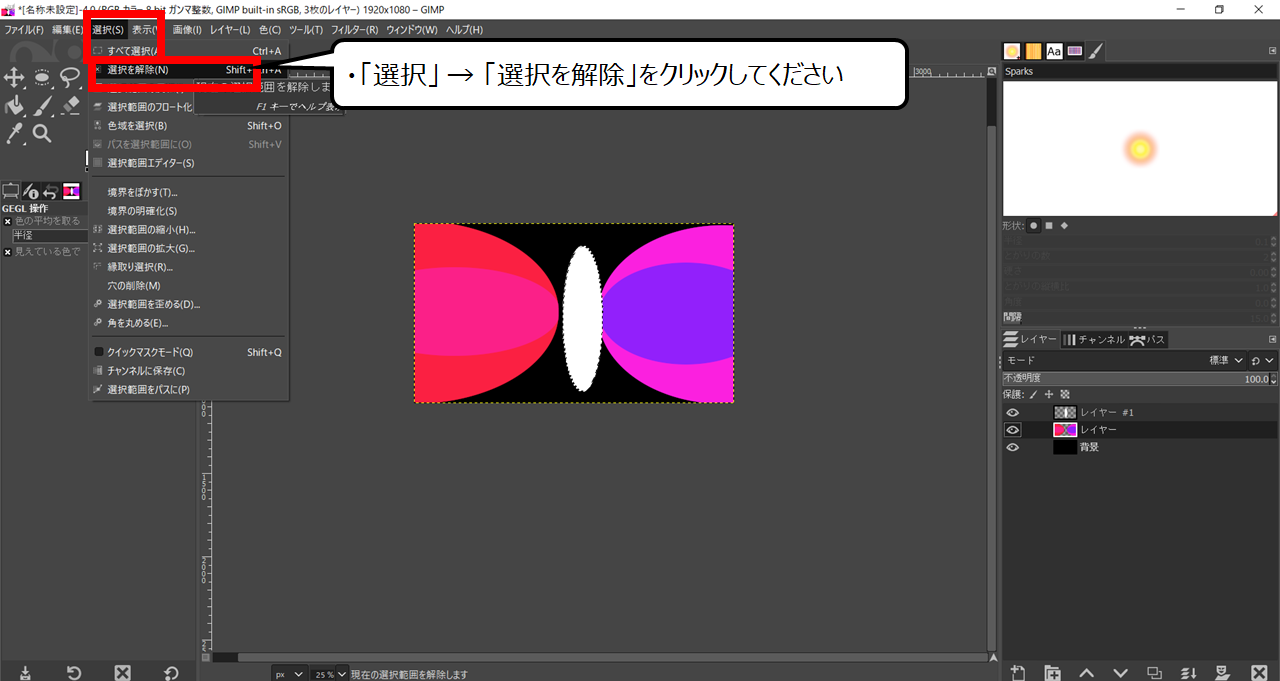
Task: Step the 不透明度 opacity value spinner
Action: tap(1272, 378)
